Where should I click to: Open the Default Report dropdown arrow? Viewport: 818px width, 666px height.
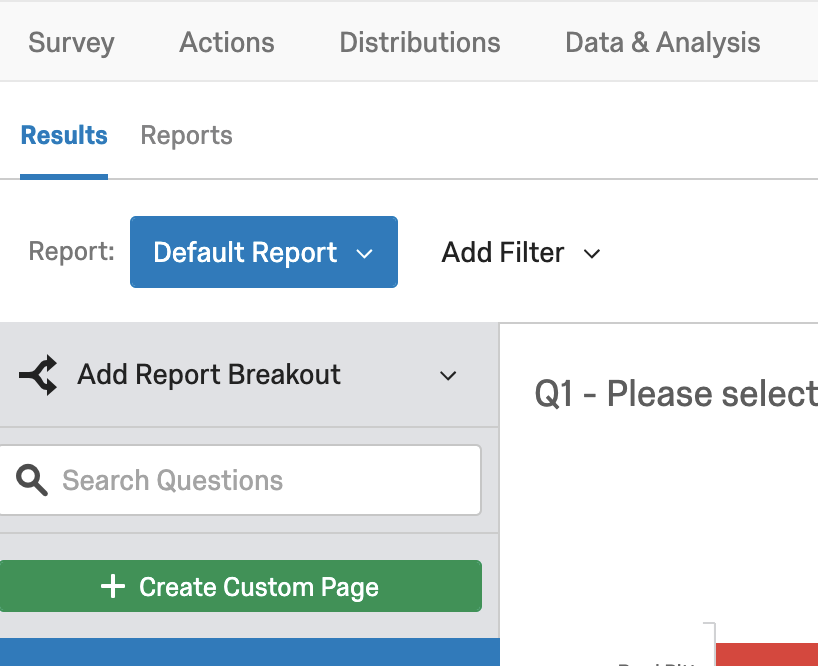coord(365,254)
